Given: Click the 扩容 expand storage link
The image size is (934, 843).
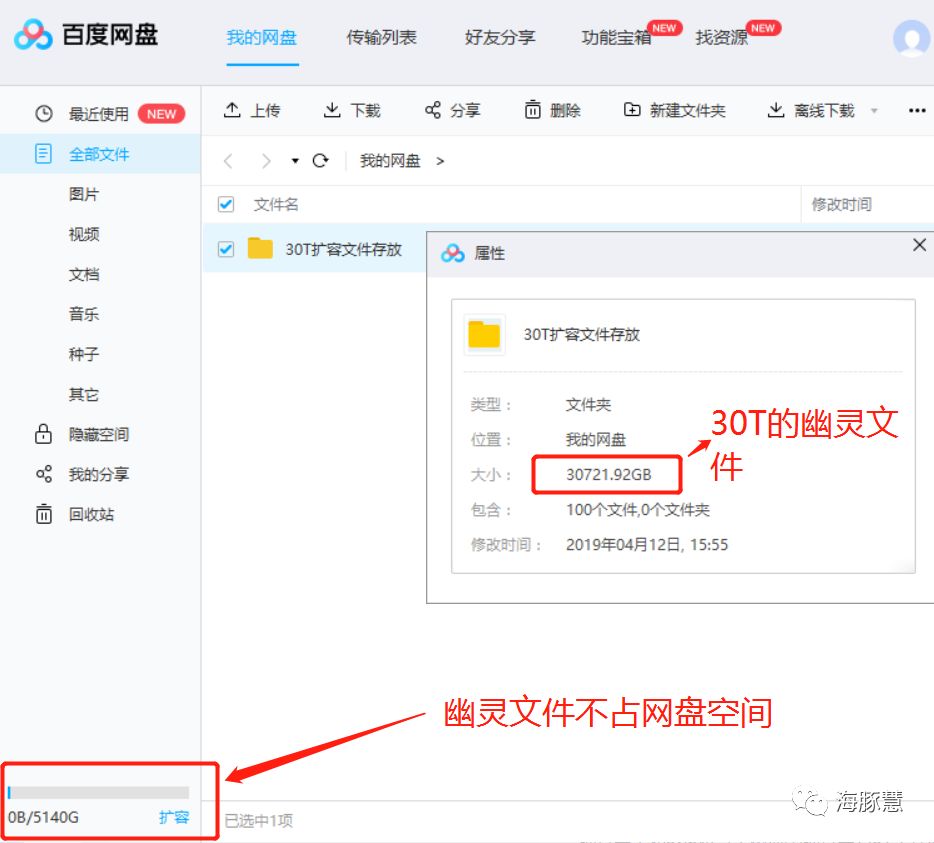Looking at the screenshot, I should point(174,817).
